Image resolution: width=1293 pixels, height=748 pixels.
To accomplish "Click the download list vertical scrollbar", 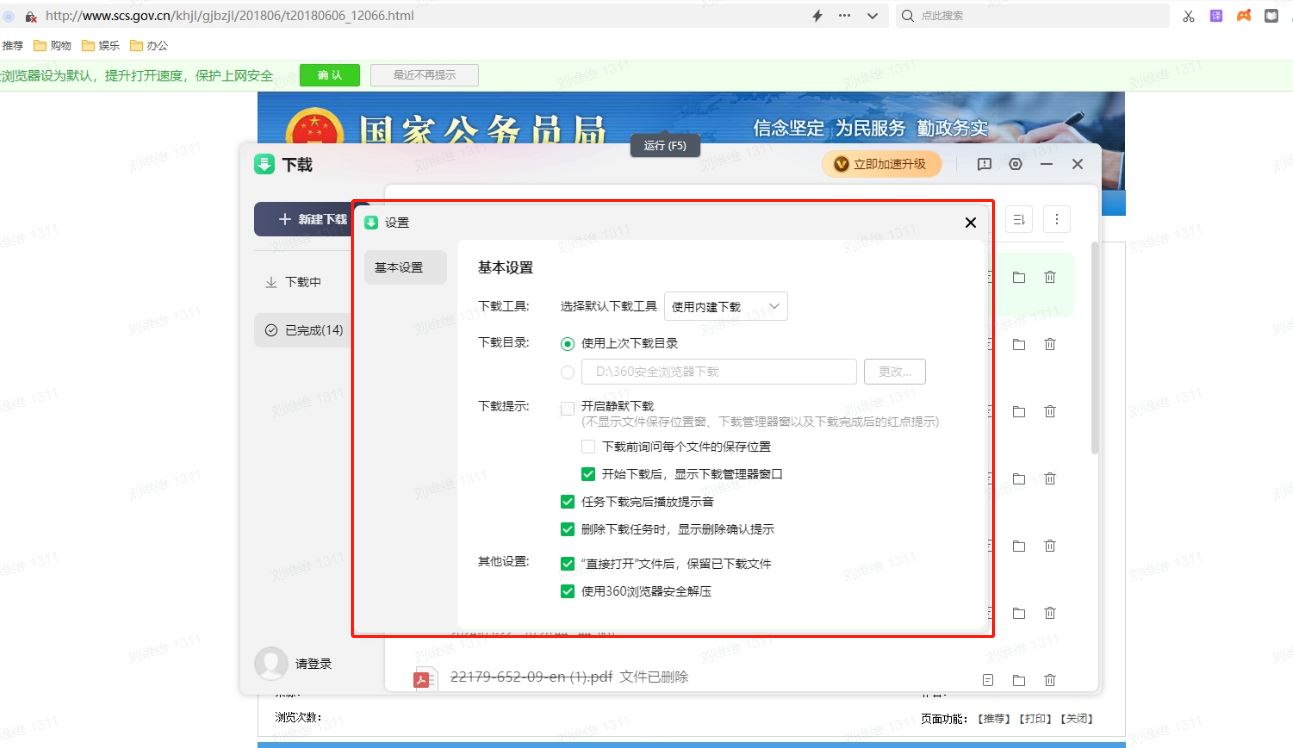I will click(x=1095, y=348).
